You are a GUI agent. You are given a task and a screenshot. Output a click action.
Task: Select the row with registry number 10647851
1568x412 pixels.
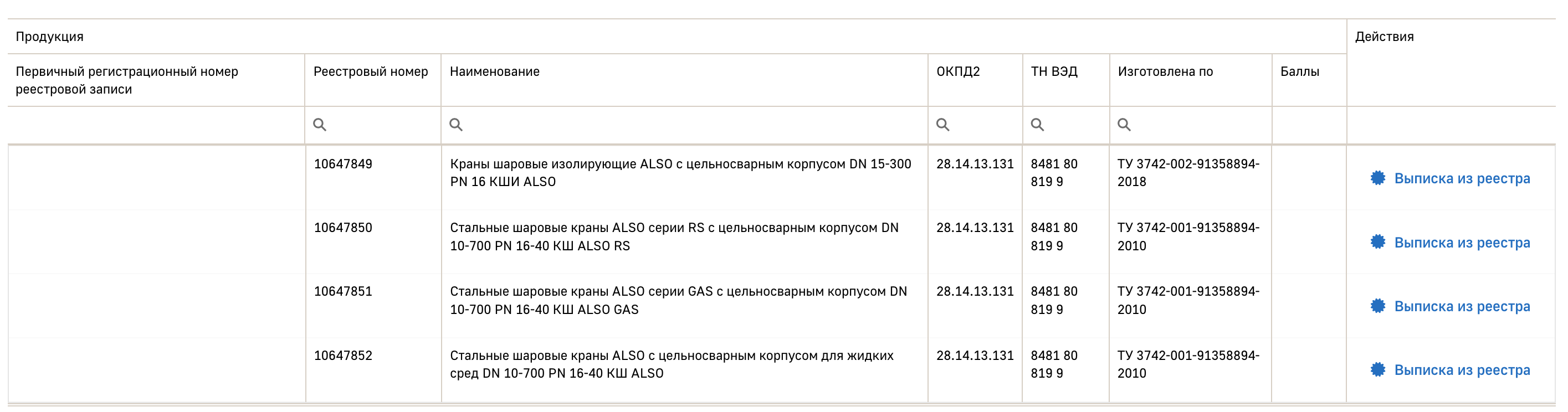click(344, 291)
